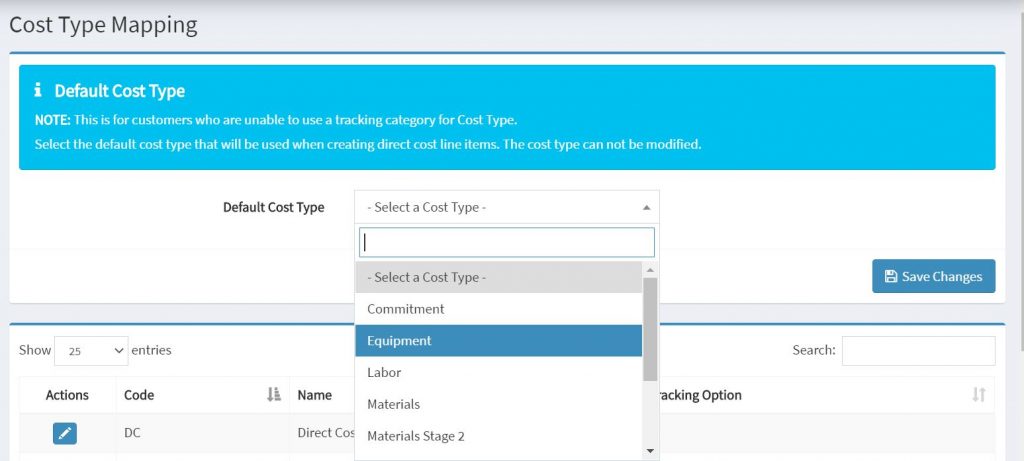
Task: Click the edit pencil icon for DC row
Action: [64, 433]
